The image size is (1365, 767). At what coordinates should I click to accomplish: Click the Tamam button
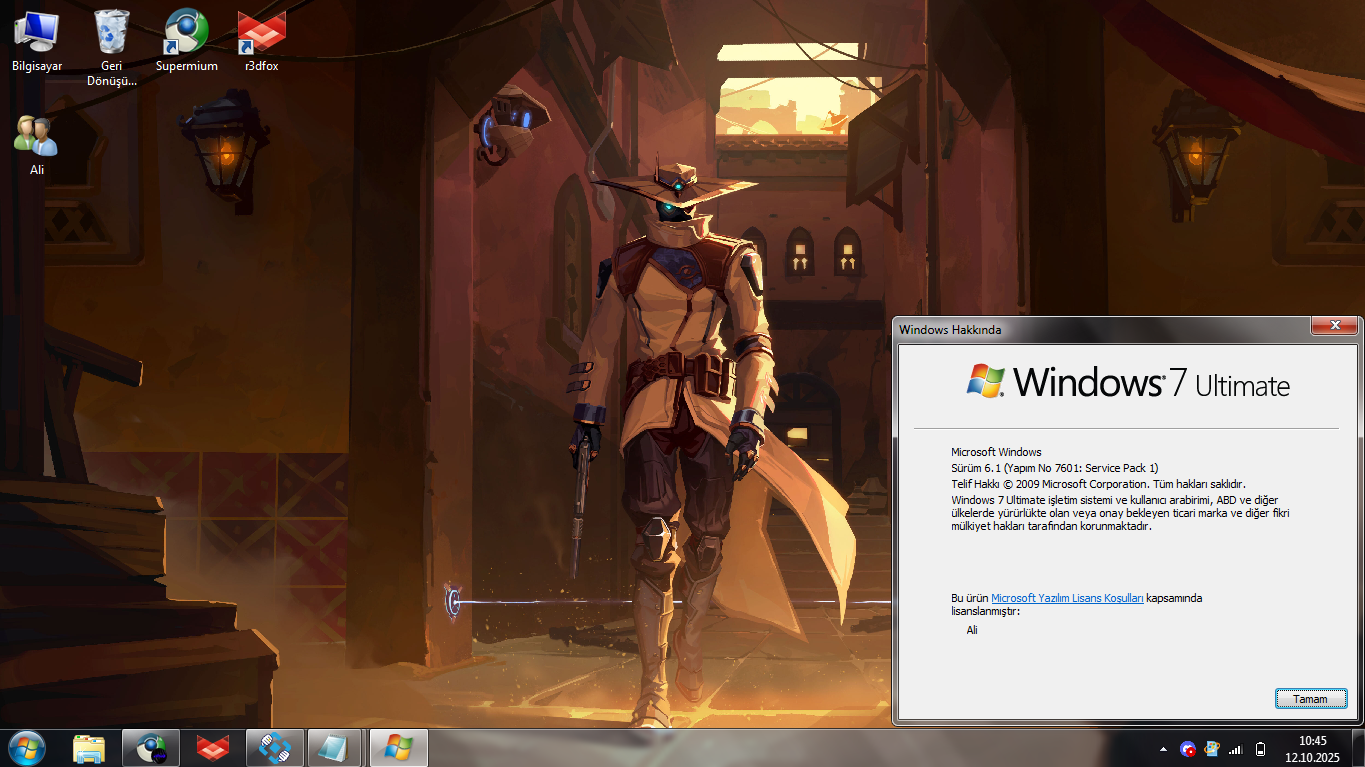(1311, 699)
